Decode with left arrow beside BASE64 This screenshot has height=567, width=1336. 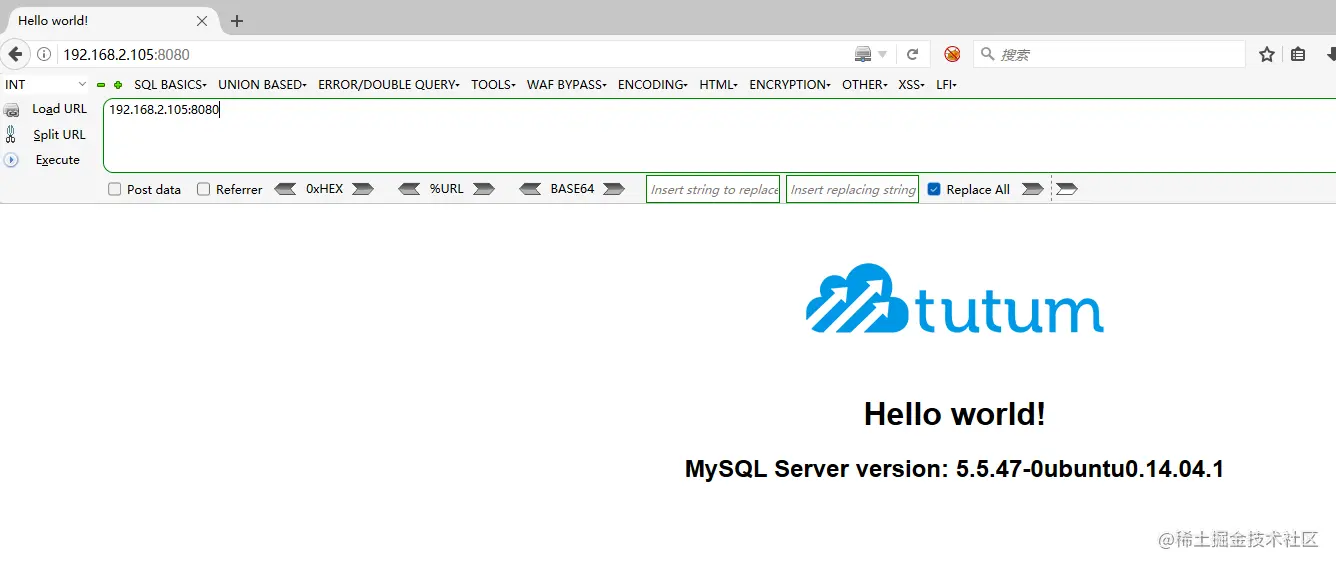[x=531, y=189]
